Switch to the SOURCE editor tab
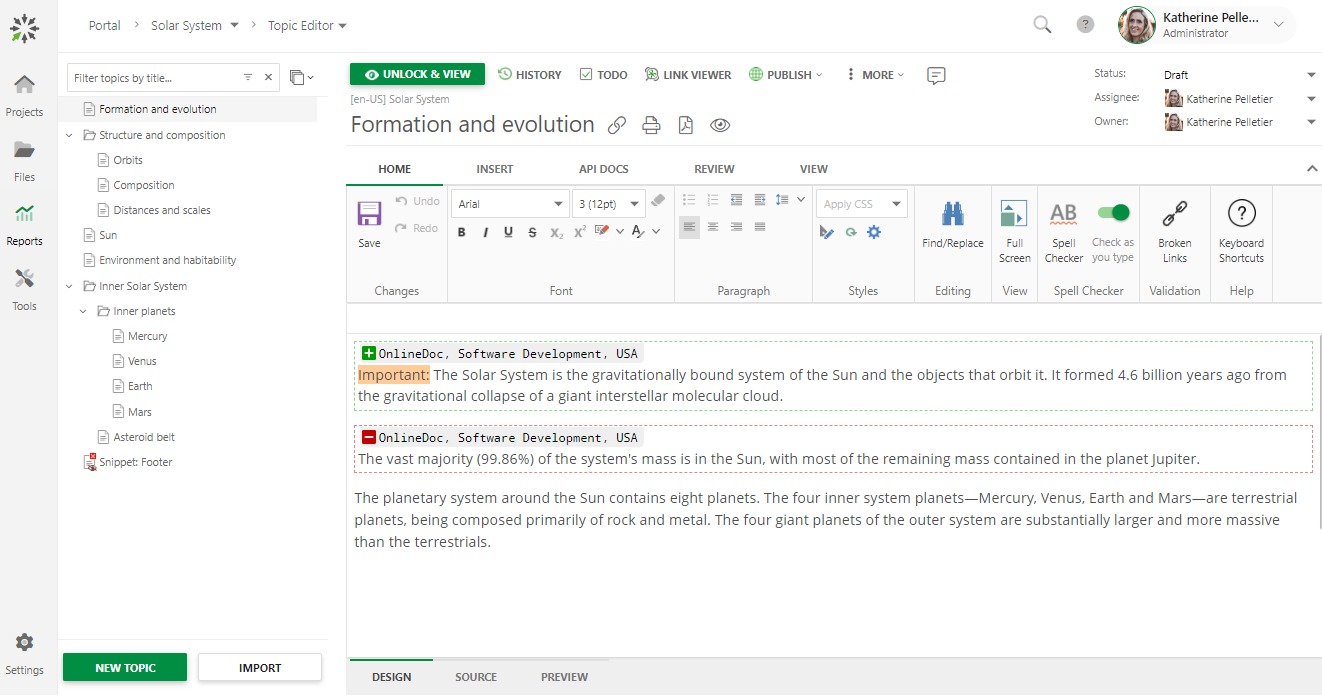The height and width of the screenshot is (696, 1322). (x=476, y=677)
